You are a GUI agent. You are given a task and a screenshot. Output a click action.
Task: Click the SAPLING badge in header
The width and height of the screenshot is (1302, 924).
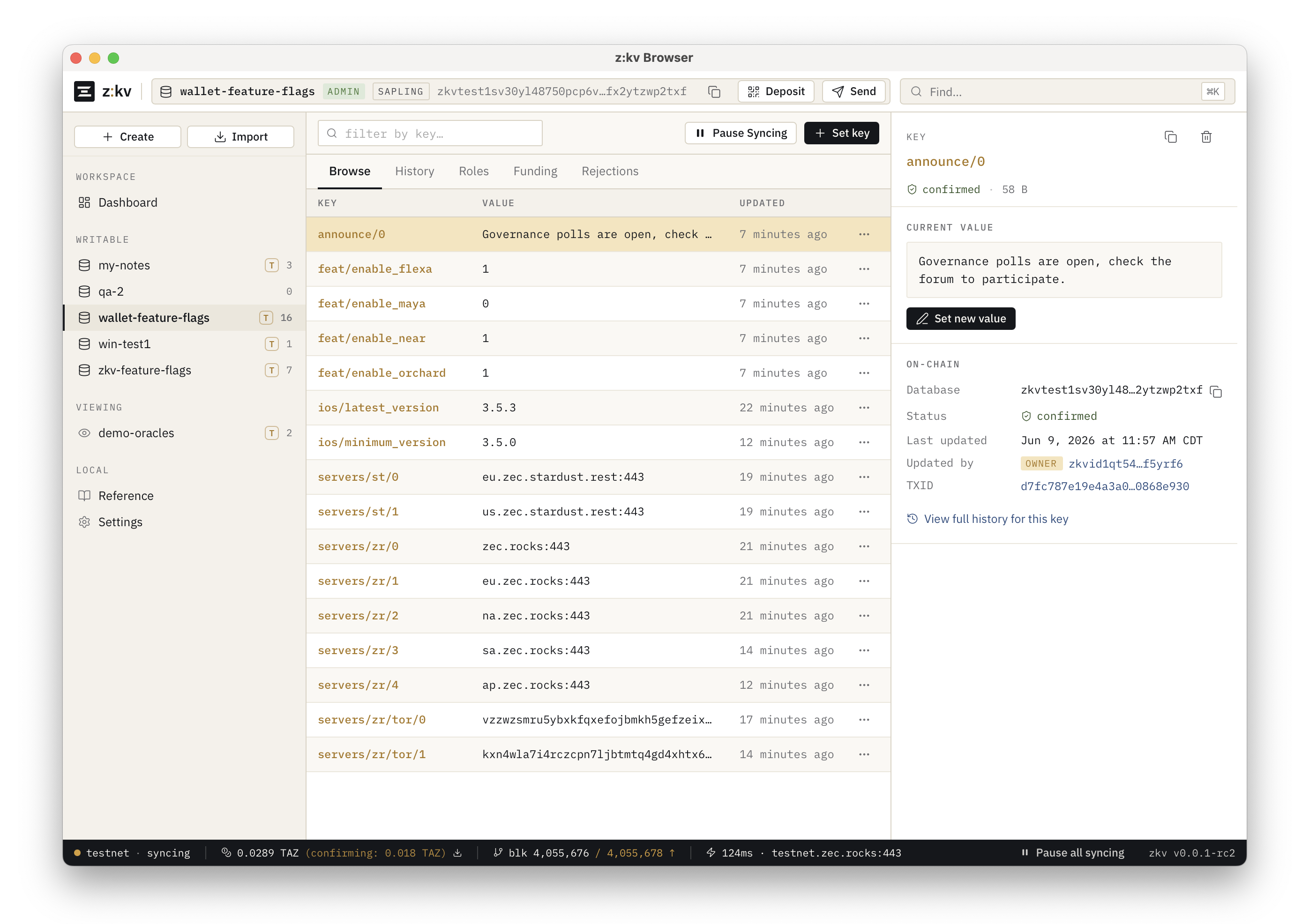tap(401, 92)
